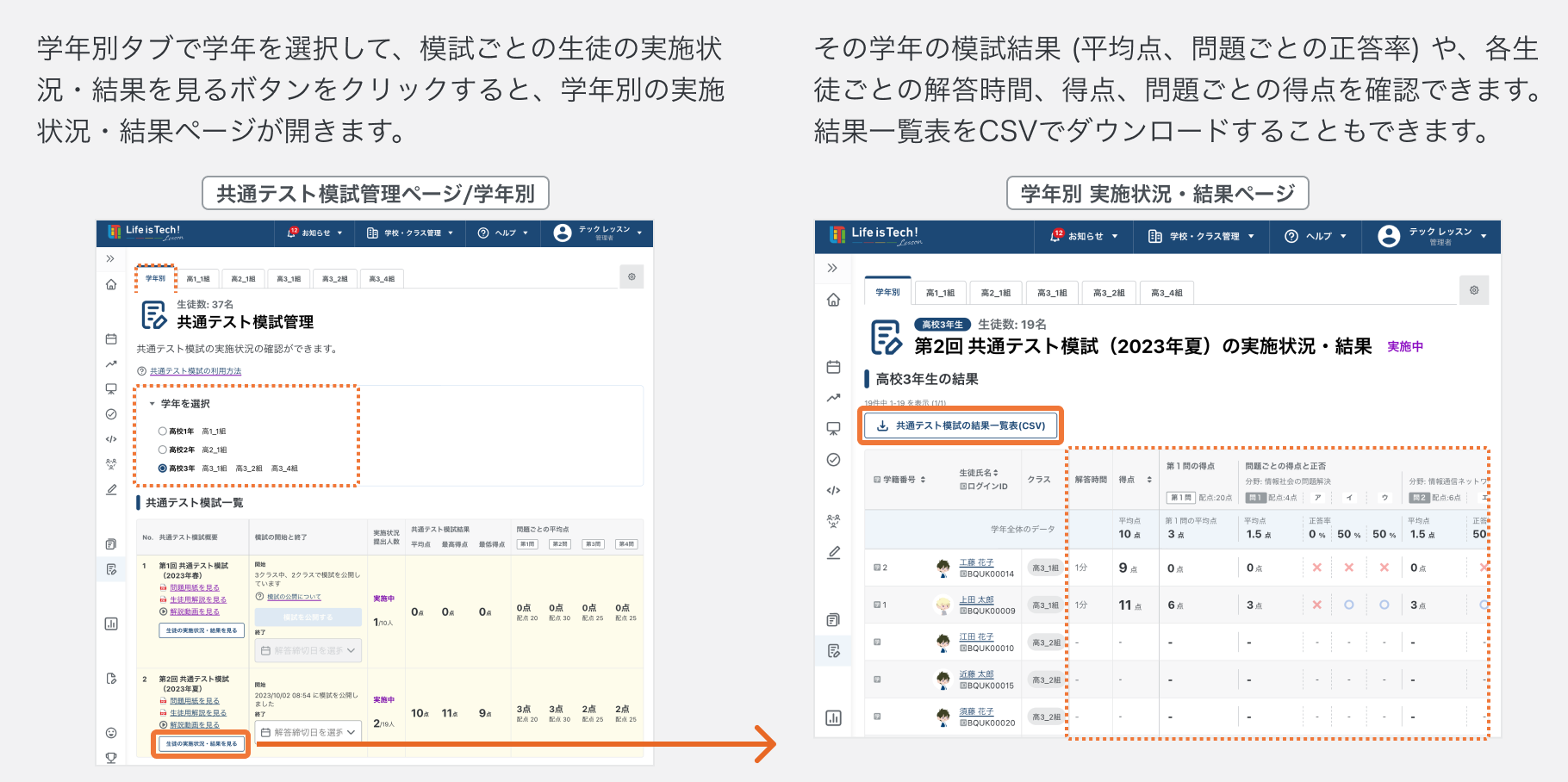This screenshot has width=1568, height=782.
Task: Open bar chart icon in management page sidebar
Action: tap(111, 624)
